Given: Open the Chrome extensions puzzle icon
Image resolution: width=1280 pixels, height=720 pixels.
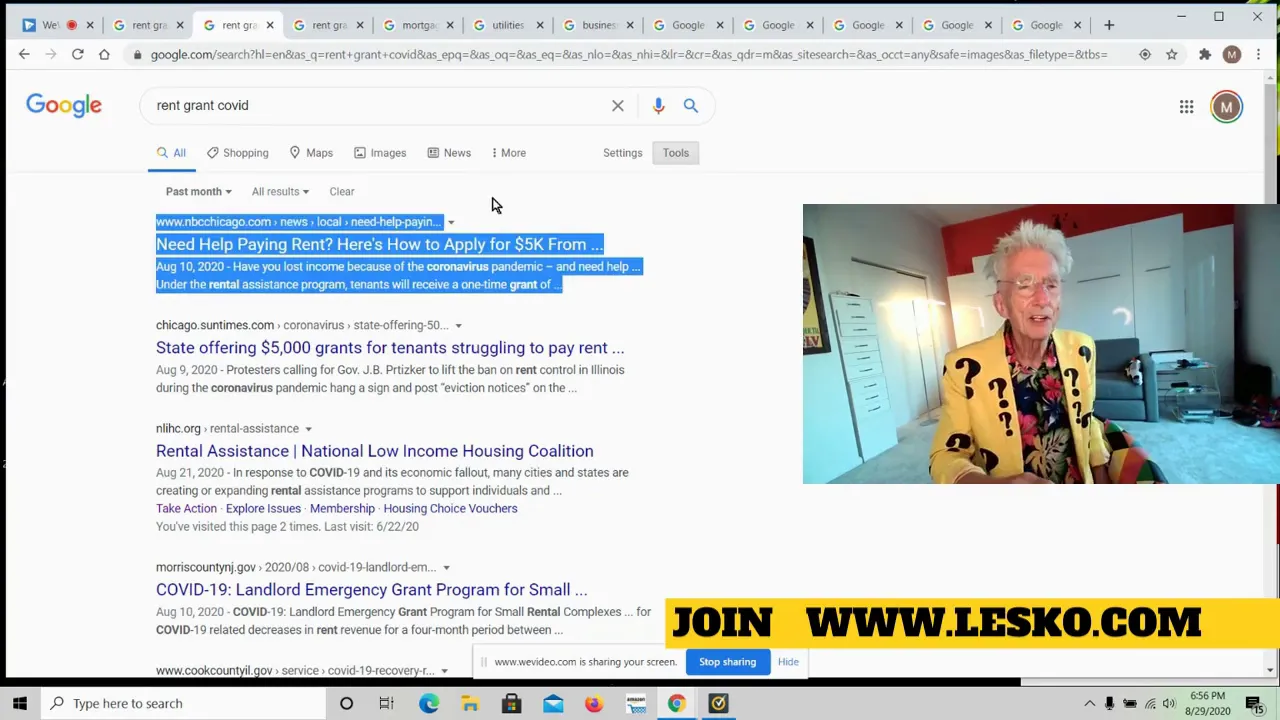Looking at the screenshot, I should coord(1205,54).
